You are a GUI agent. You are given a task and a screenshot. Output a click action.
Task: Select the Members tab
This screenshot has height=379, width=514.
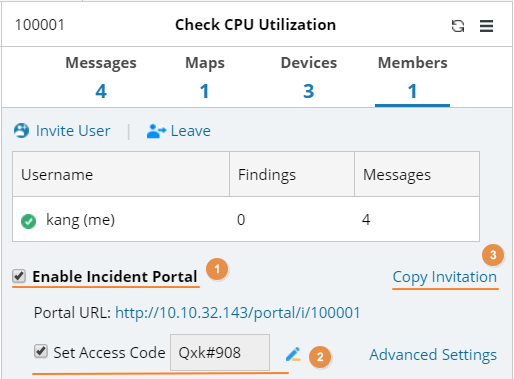coord(412,77)
